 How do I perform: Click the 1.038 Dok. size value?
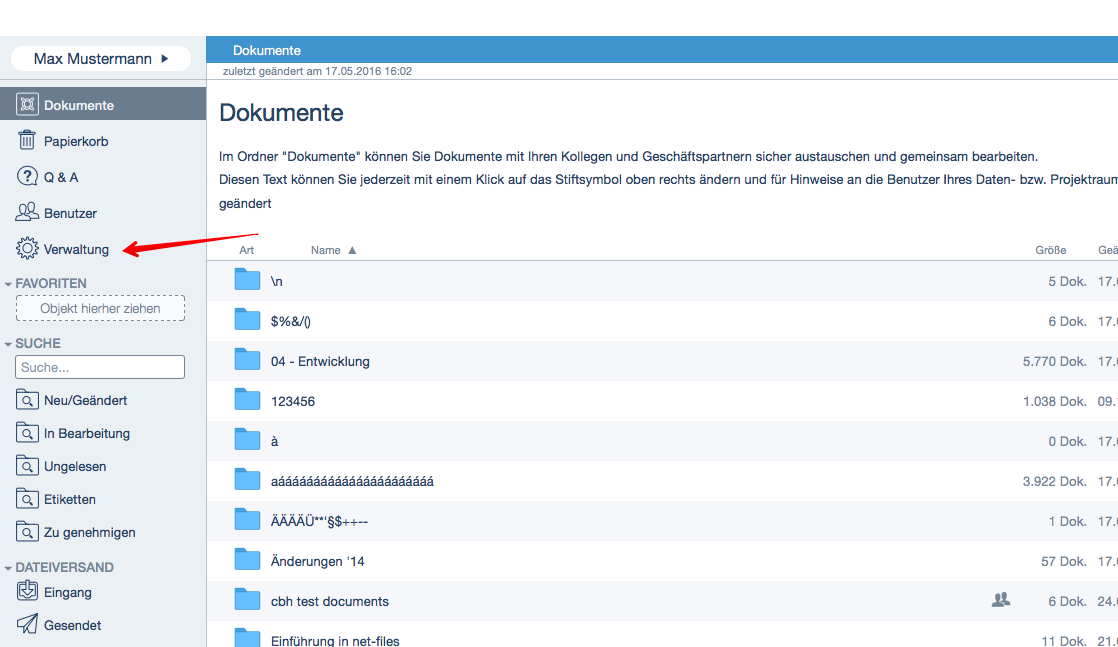coord(1055,402)
